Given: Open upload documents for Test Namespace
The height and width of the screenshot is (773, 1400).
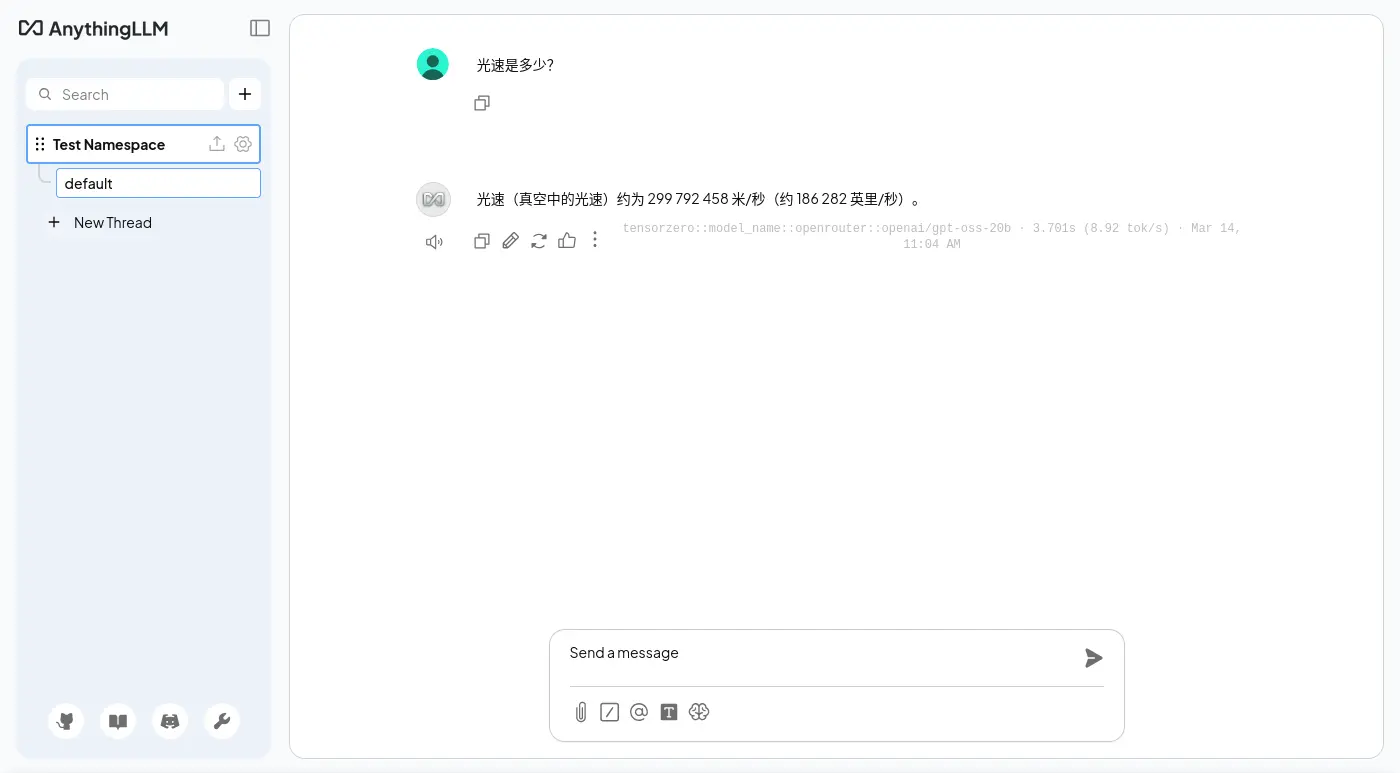Looking at the screenshot, I should point(216,144).
